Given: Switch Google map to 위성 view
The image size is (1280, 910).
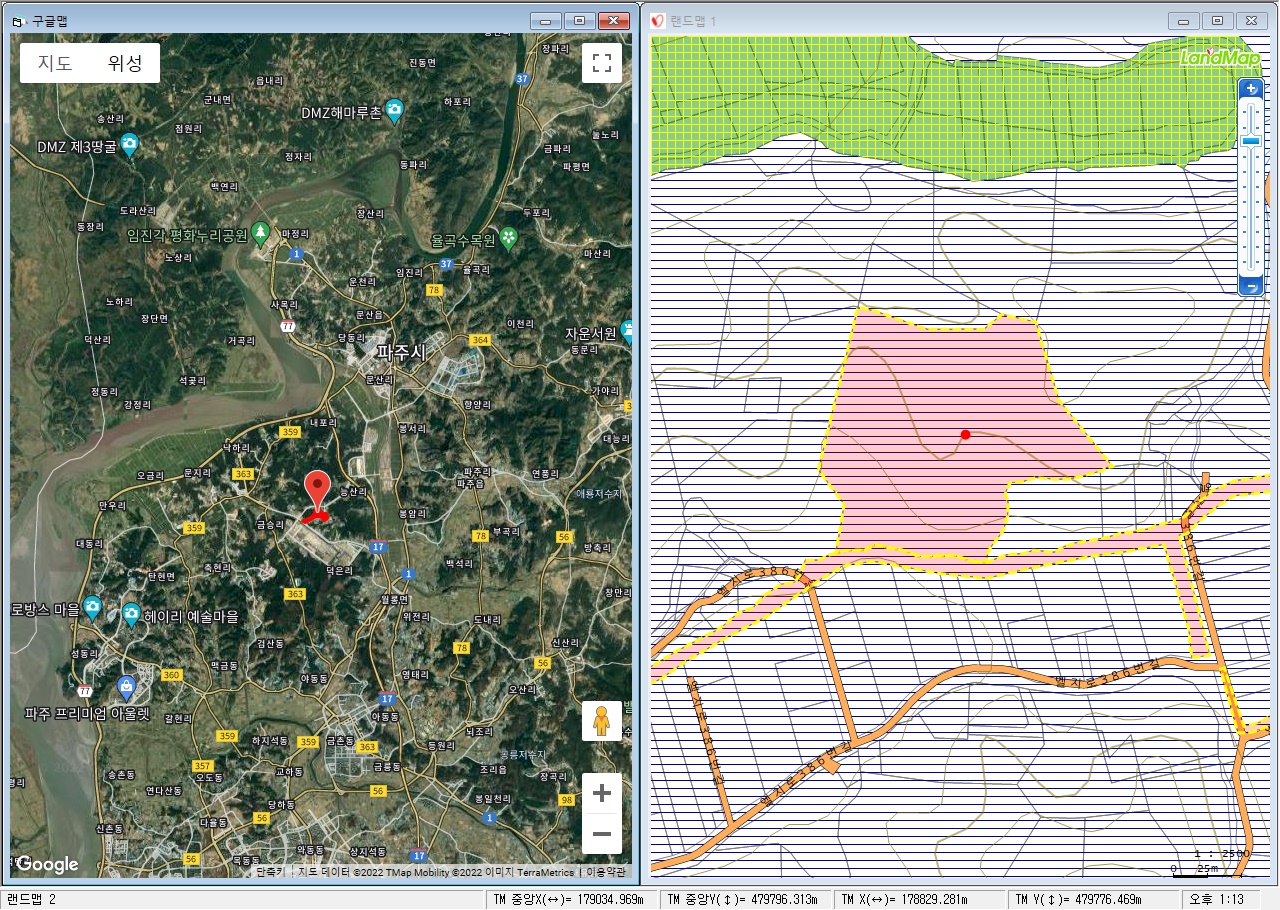Looking at the screenshot, I should [125, 63].
